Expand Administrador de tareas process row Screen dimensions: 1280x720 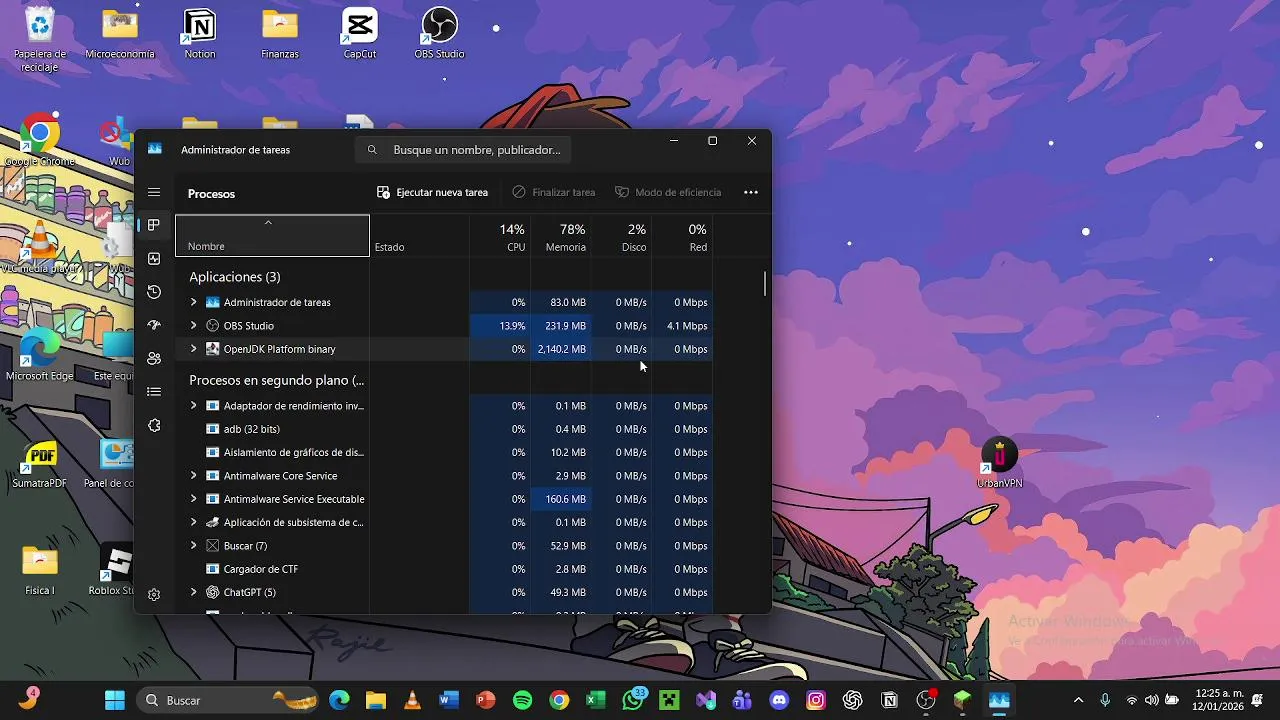pos(193,302)
